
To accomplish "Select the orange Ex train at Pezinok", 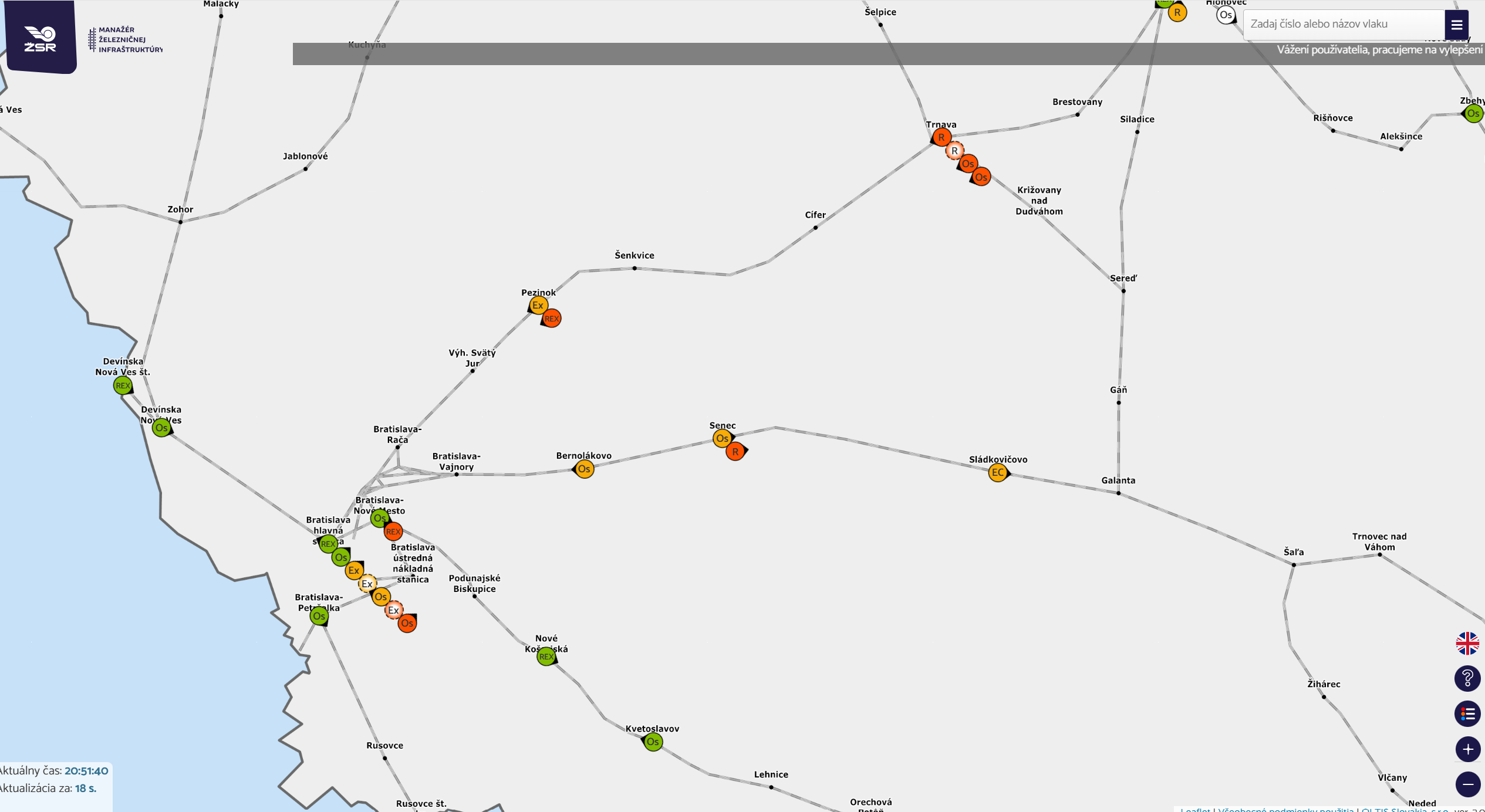I will point(538,305).
